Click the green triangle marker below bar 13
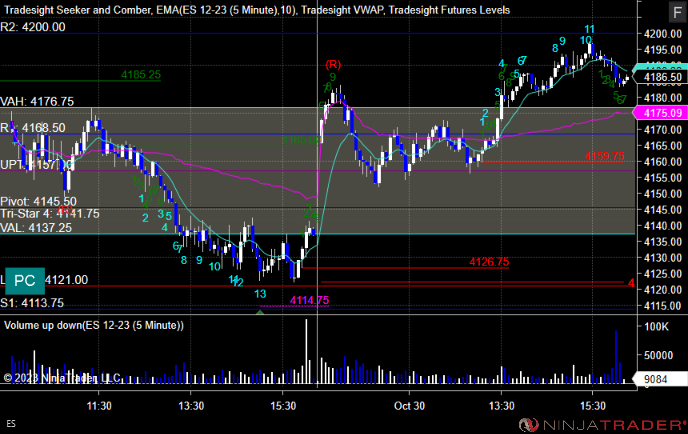 pyautogui.click(x=260, y=312)
